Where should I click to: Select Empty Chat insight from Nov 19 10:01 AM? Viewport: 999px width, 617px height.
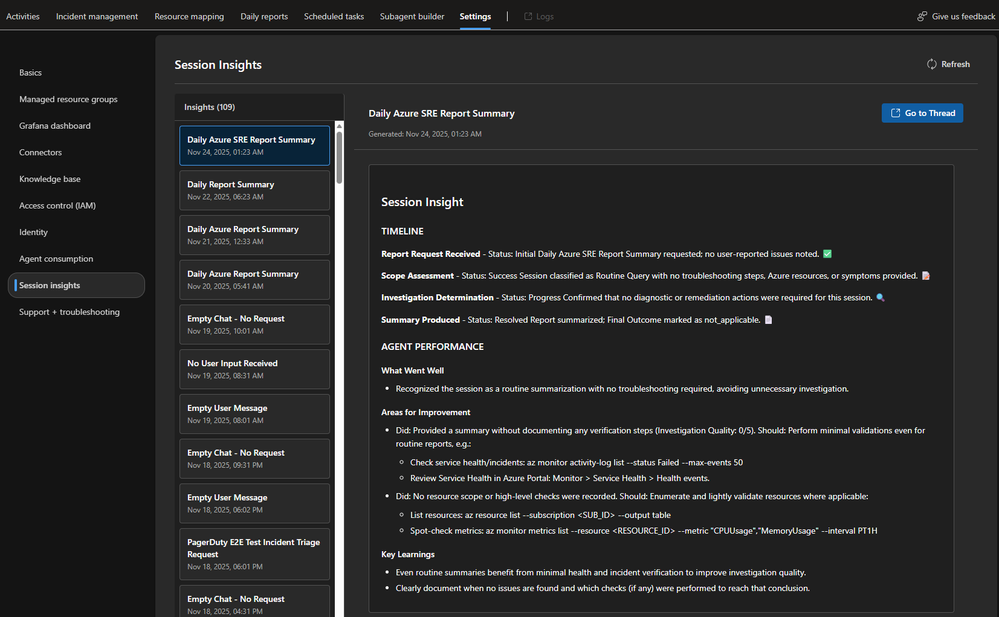[x=254, y=324]
